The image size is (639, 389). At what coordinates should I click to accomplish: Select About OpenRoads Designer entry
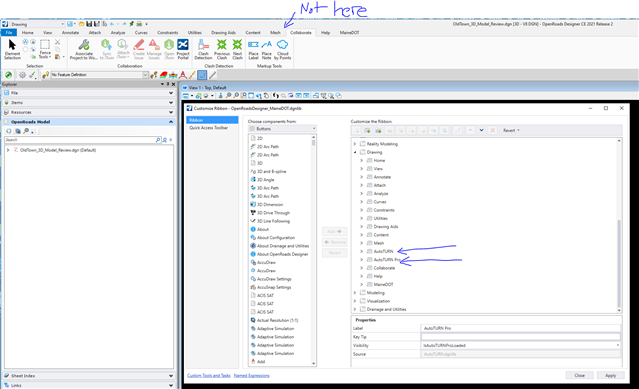280,254
